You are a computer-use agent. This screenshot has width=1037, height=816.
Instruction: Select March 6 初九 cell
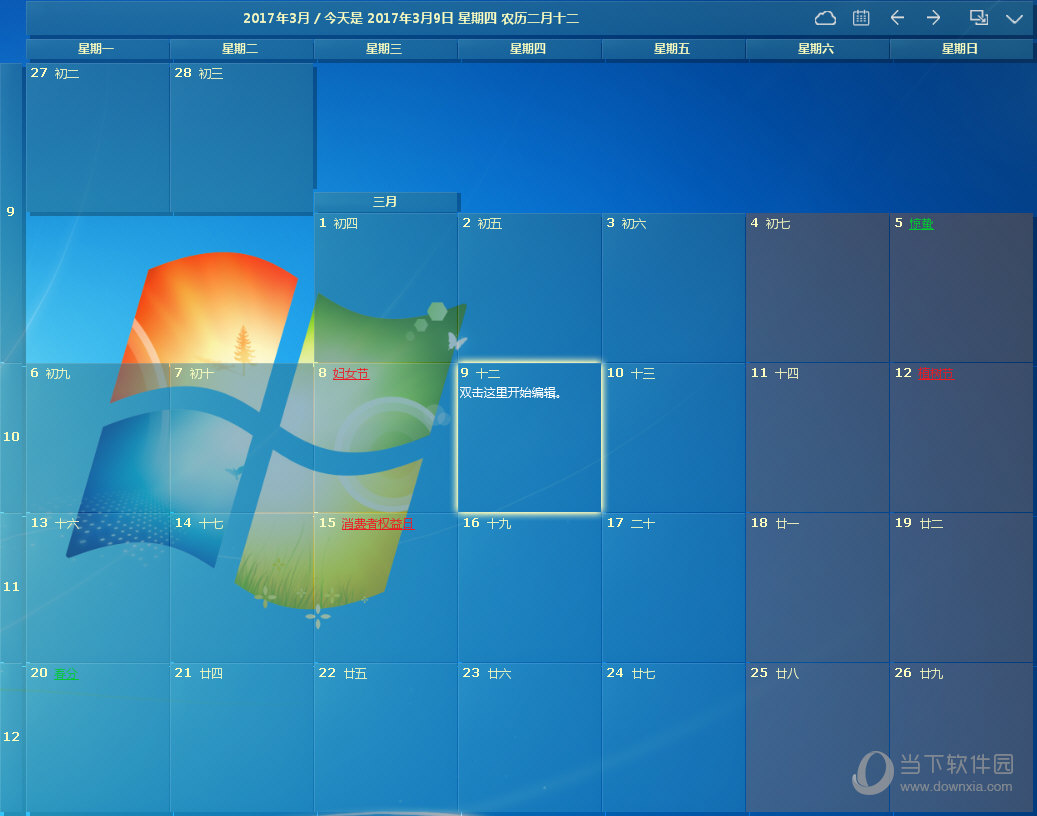pyautogui.click(x=97, y=438)
